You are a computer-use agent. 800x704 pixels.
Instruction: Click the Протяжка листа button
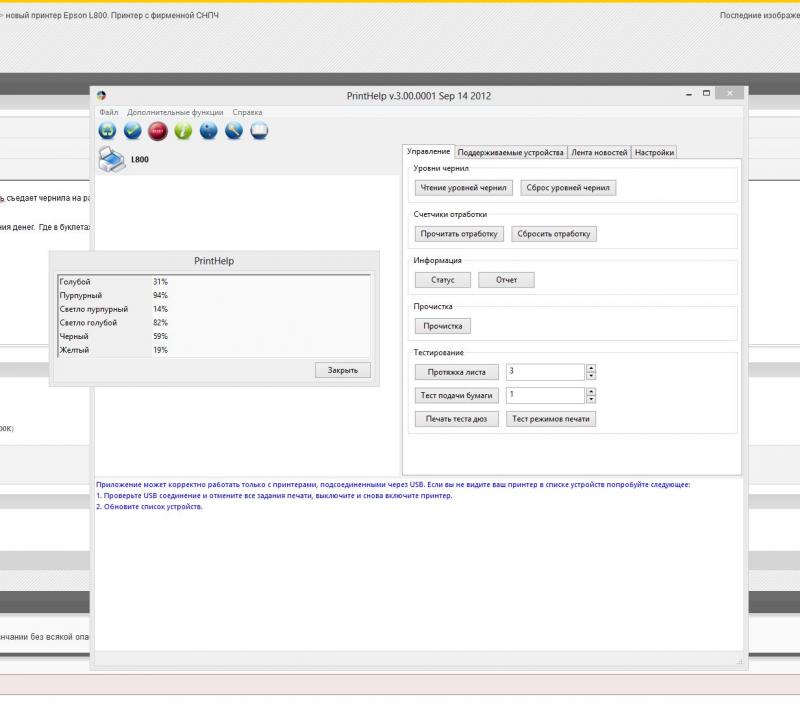tap(457, 372)
